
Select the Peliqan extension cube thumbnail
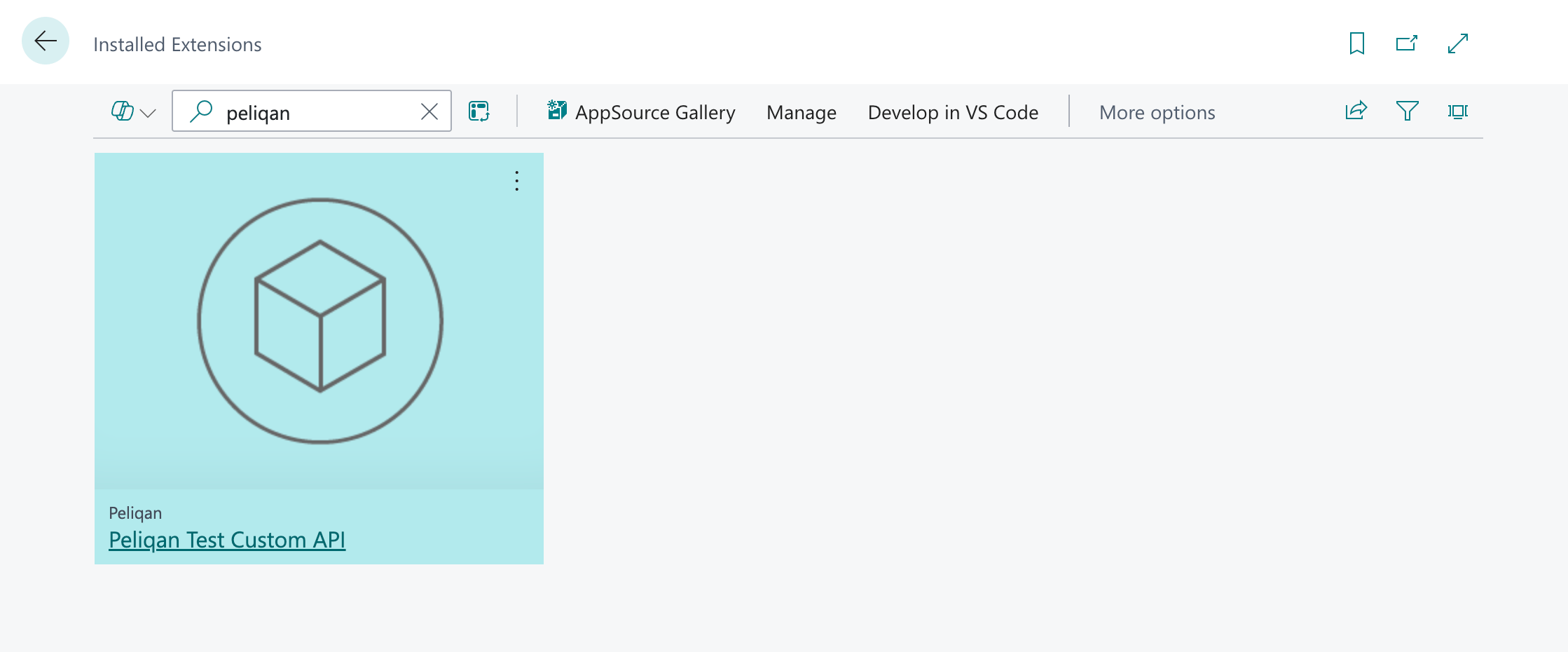pyautogui.click(x=319, y=321)
